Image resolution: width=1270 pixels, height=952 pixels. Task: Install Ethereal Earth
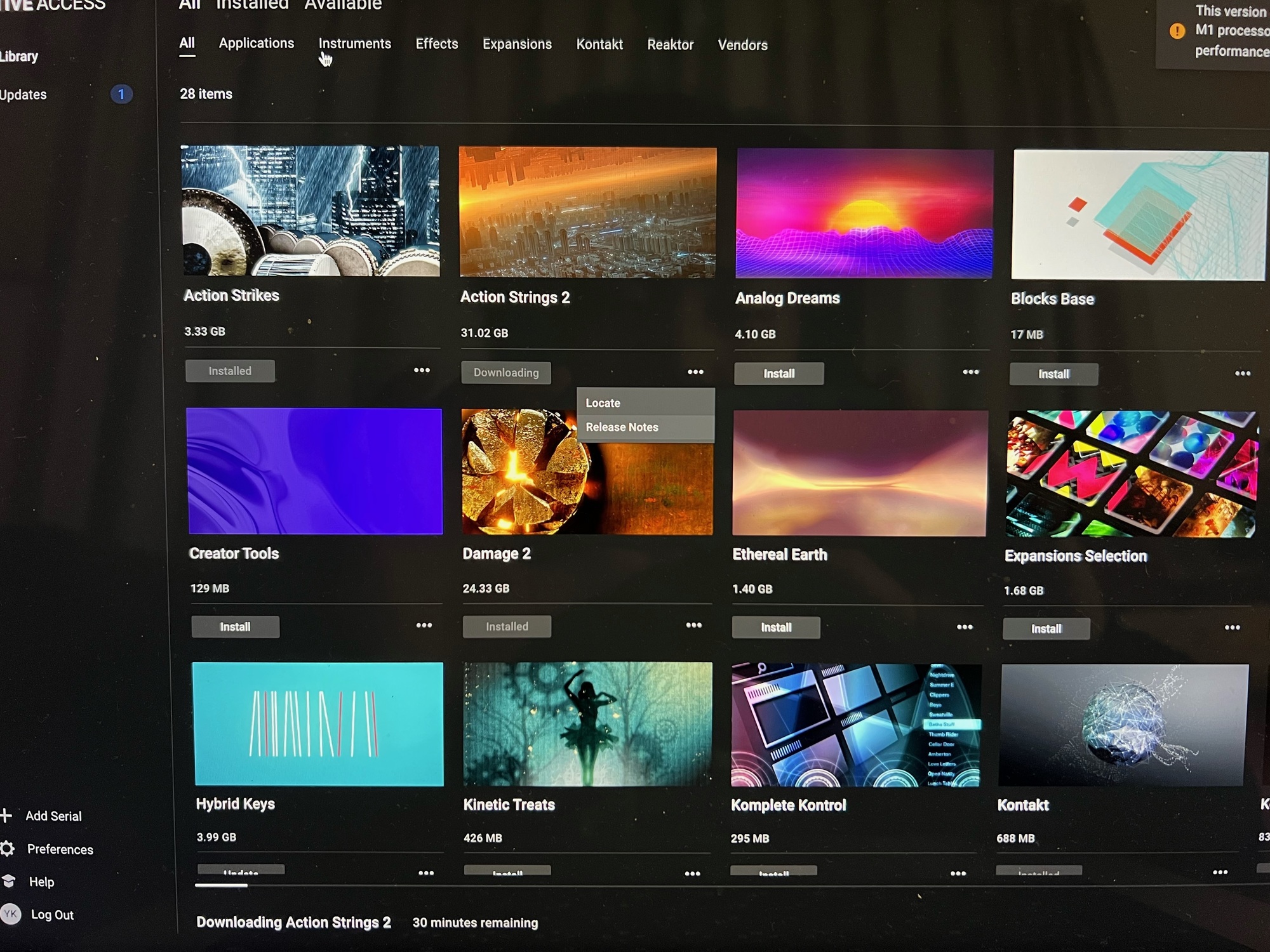point(776,627)
